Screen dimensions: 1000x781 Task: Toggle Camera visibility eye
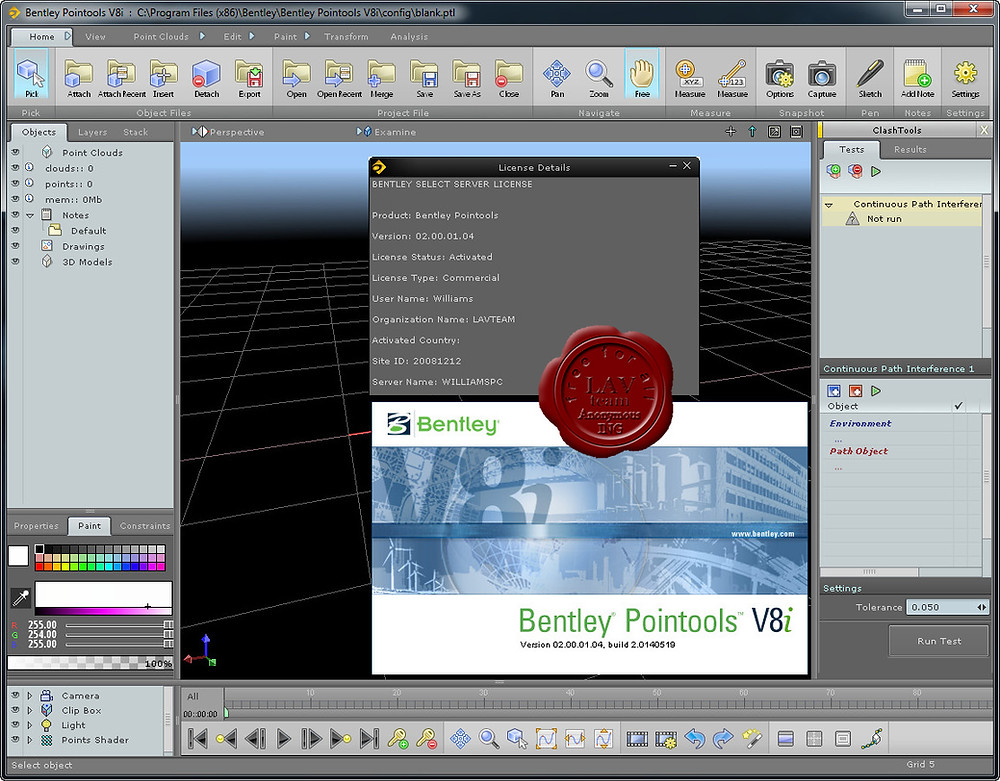point(15,696)
